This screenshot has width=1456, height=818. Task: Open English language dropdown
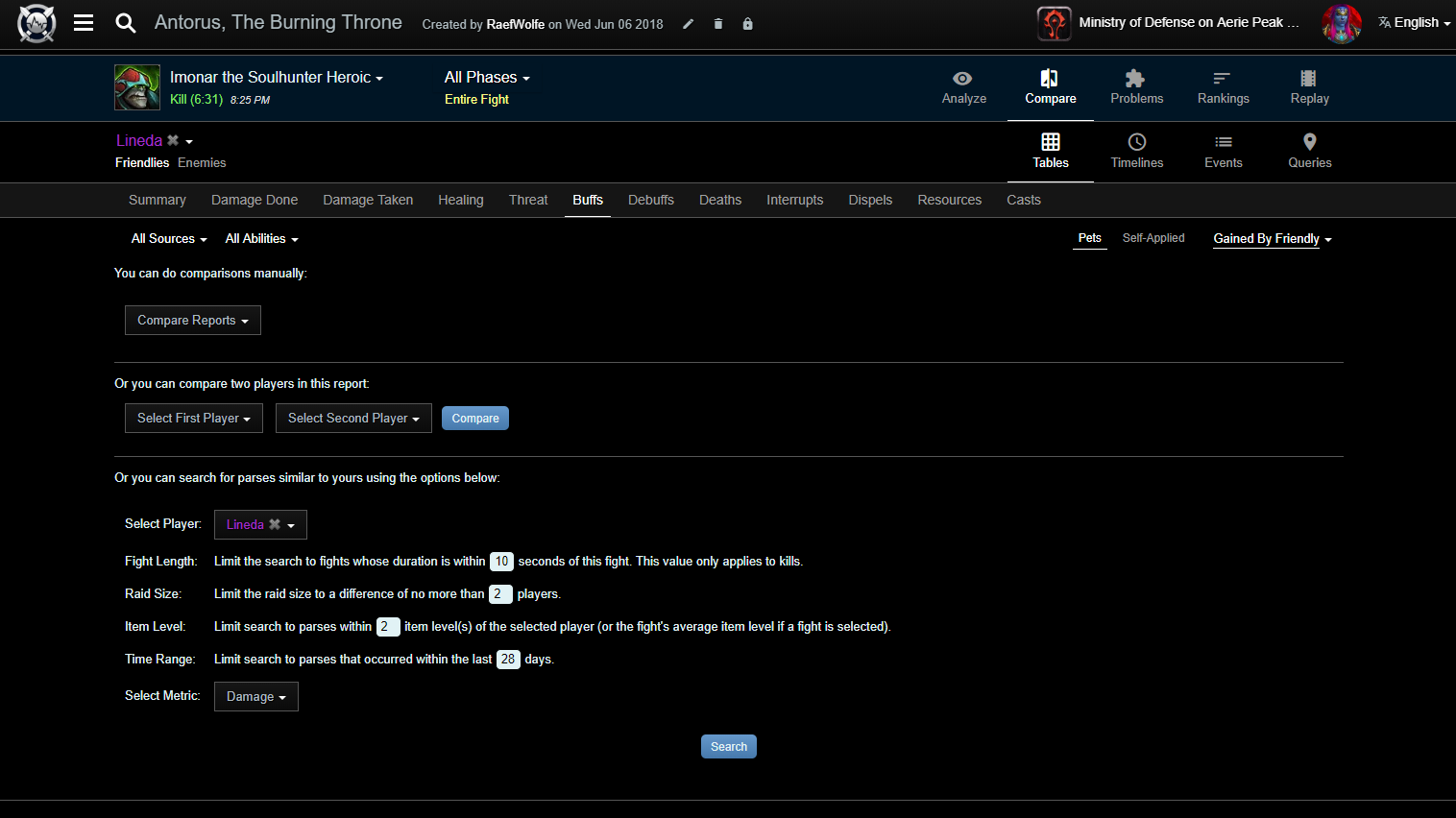tap(1414, 22)
